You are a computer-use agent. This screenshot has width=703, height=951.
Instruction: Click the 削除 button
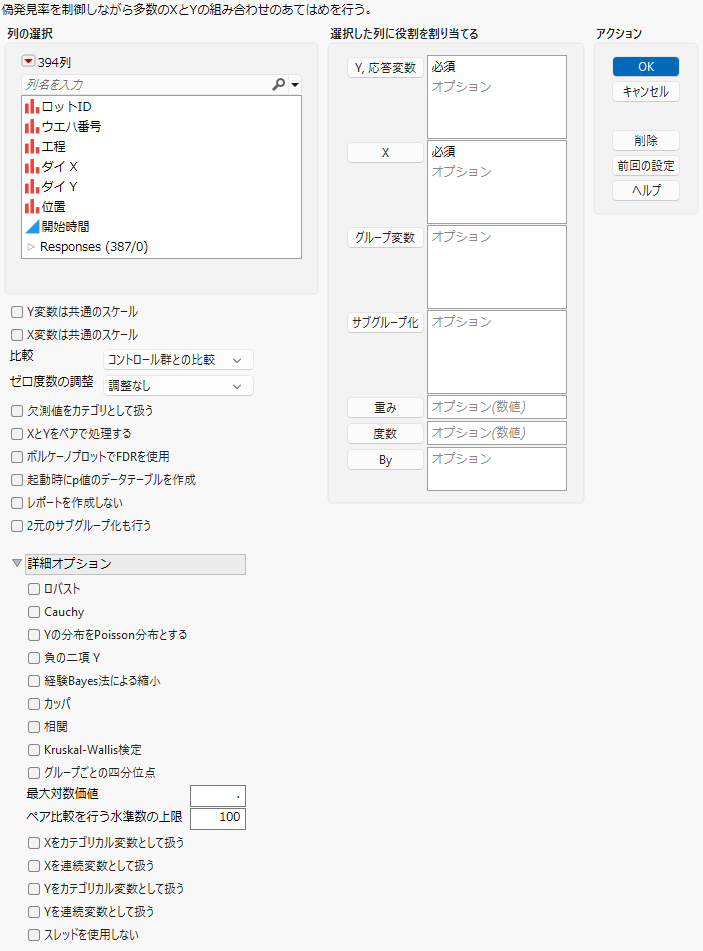646,141
